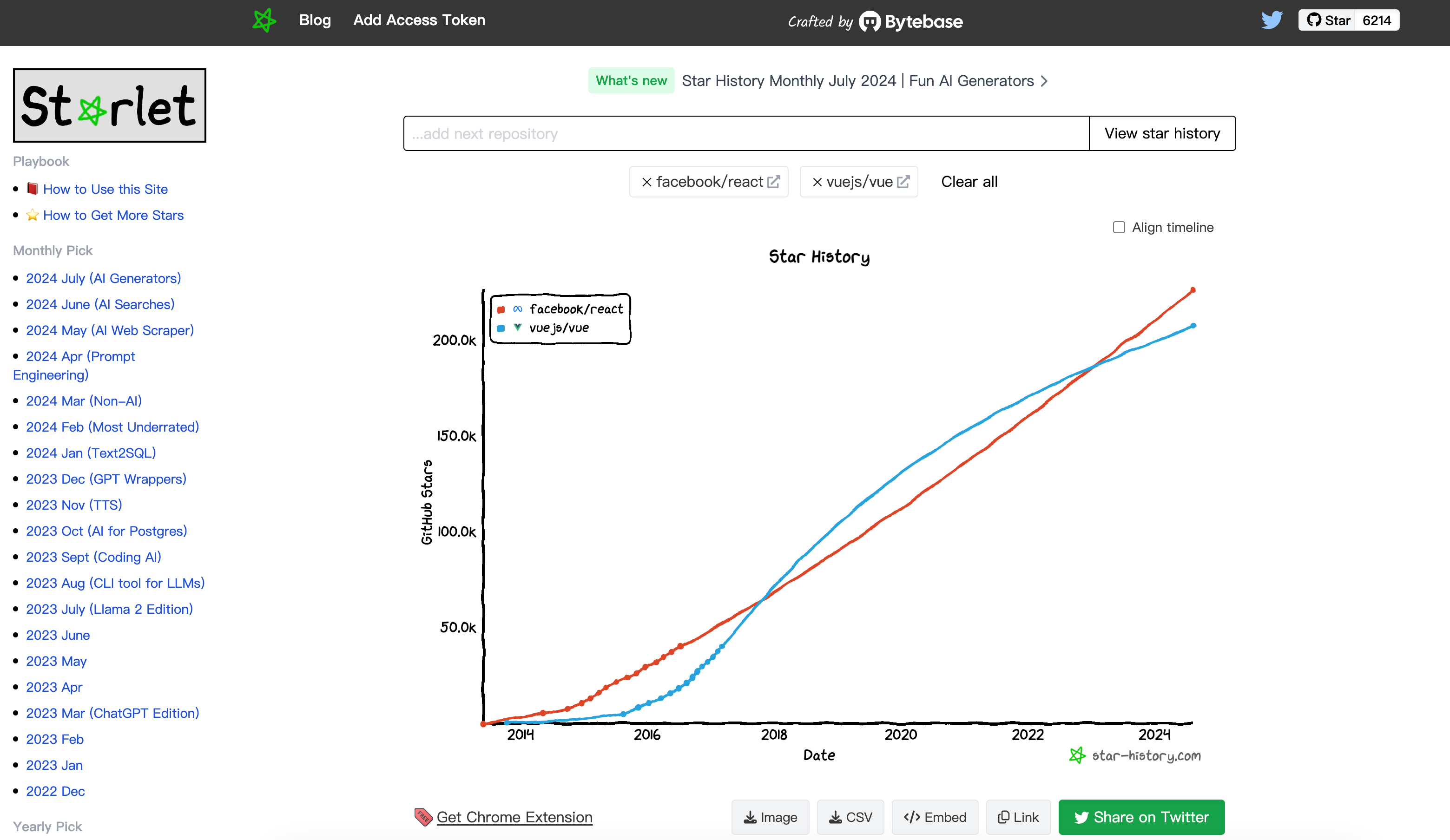Toggle facebook/react red legend swatch
1450x840 pixels.
[x=501, y=310]
